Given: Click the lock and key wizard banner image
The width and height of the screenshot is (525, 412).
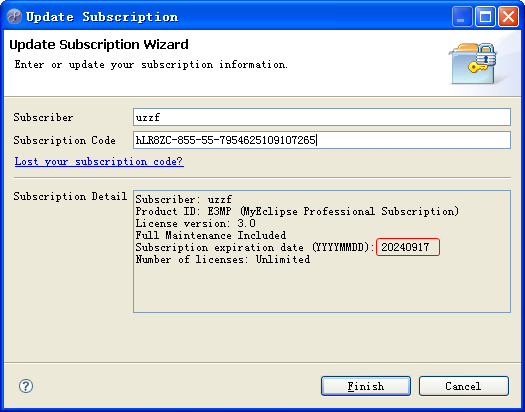Looking at the screenshot, I should [473, 63].
